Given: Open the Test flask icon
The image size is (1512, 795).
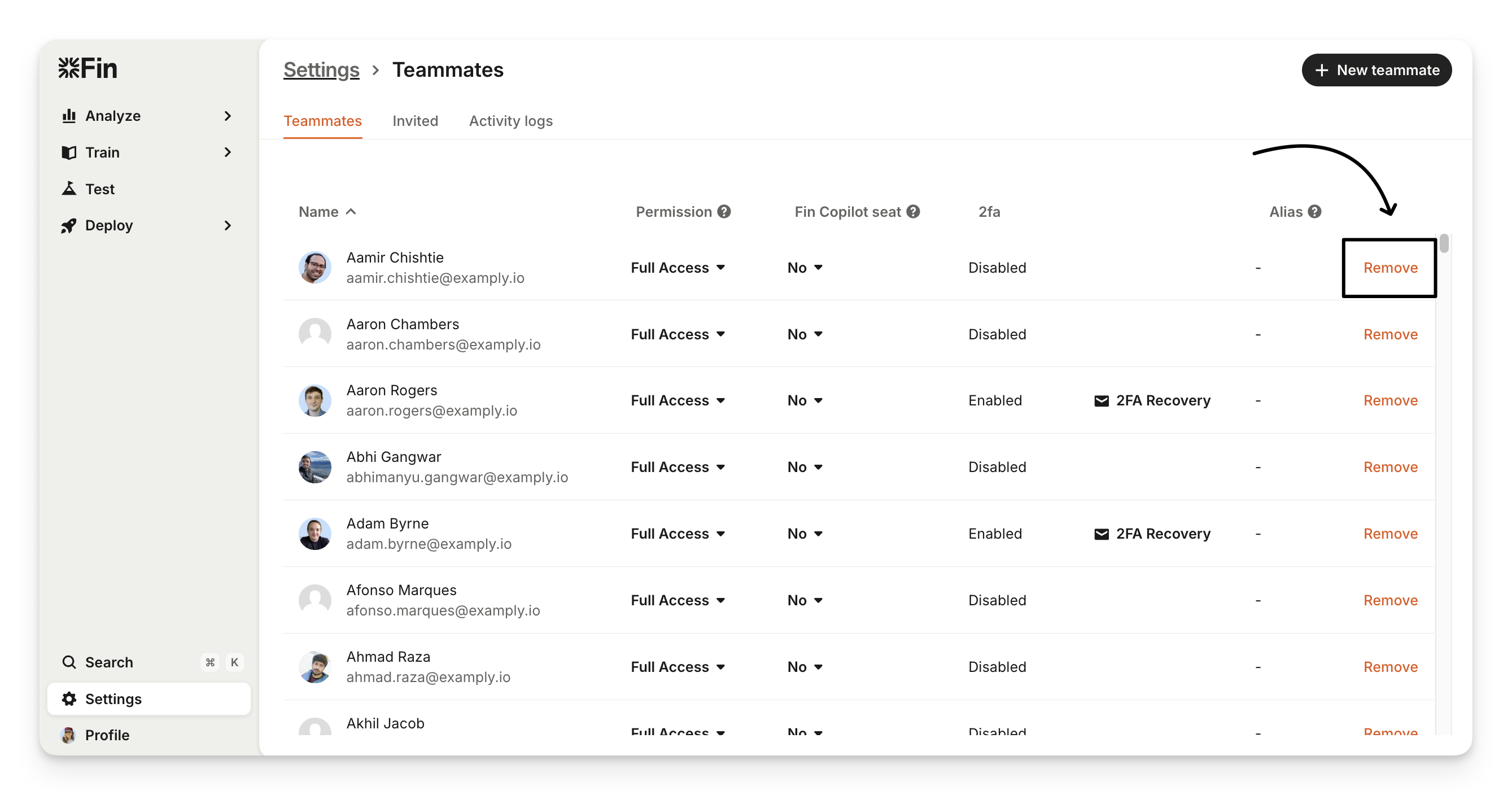Looking at the screenshot, I should pos(69,189).
